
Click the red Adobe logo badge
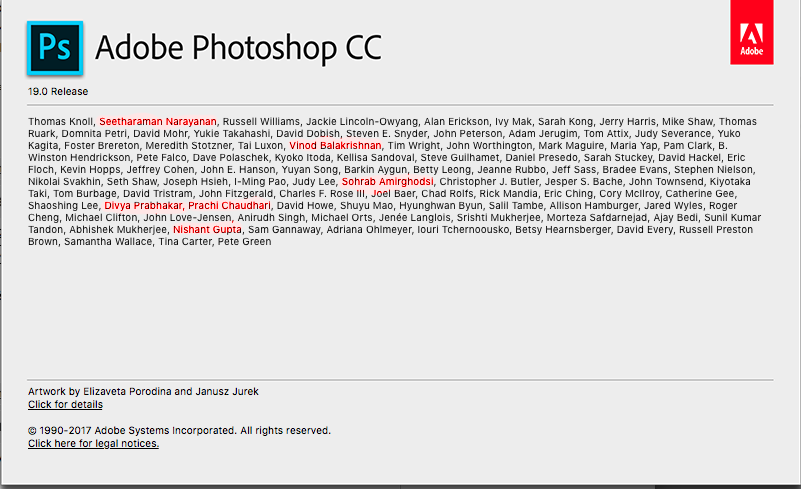(751, 32)
